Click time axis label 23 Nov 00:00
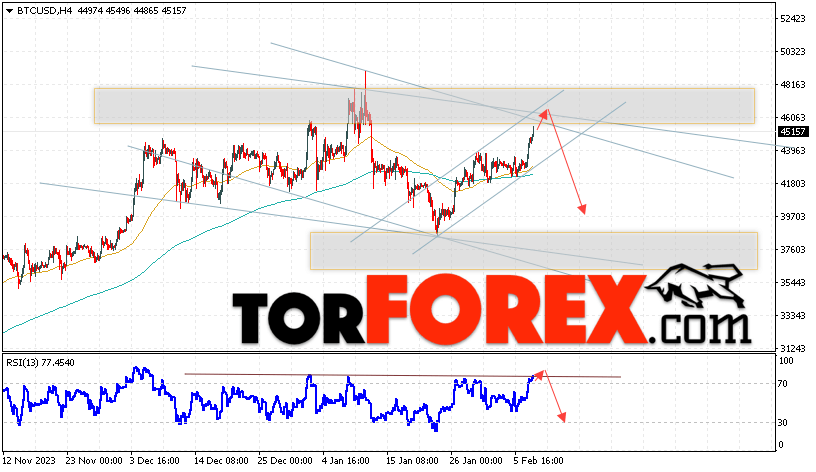 click(94, 461)
